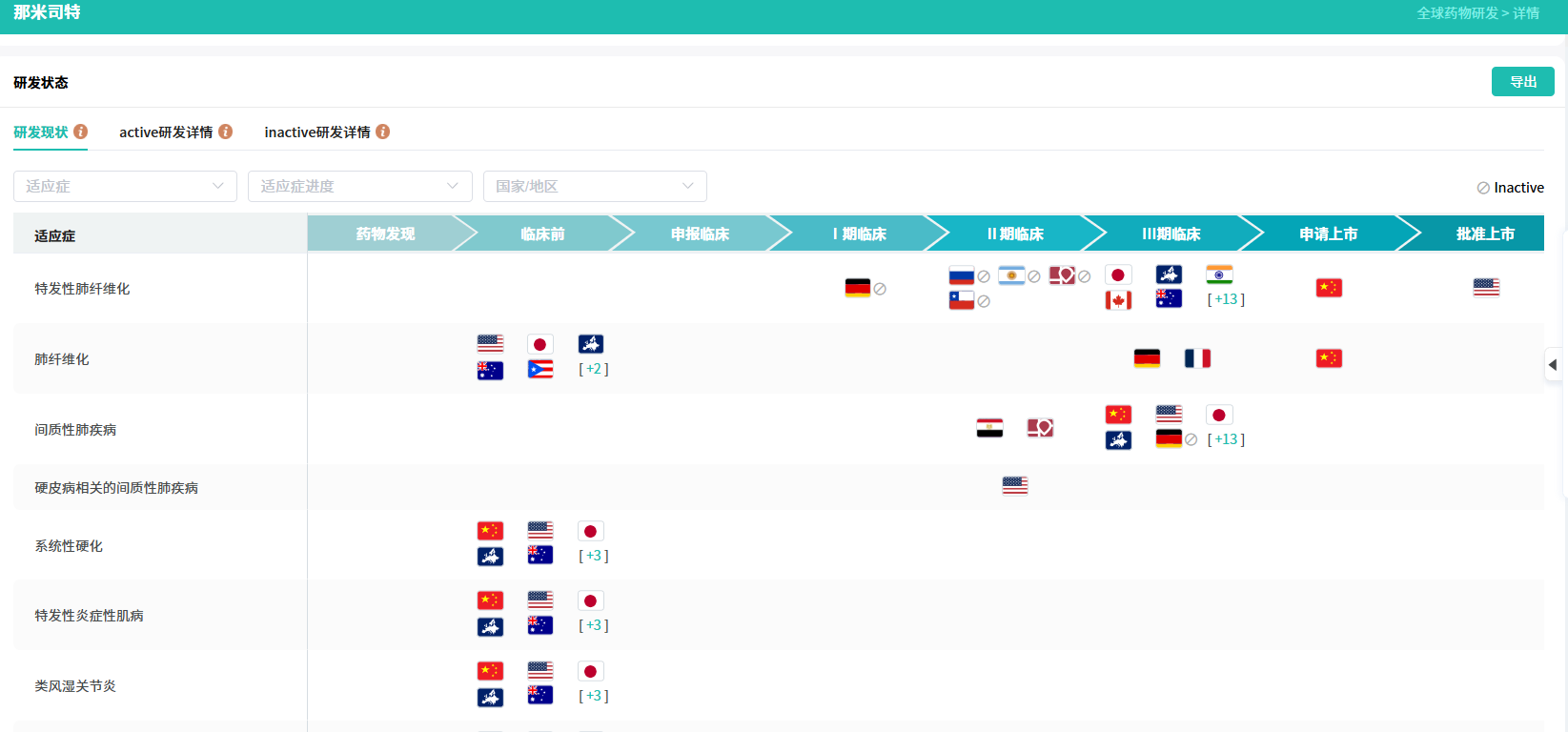
Task: Click map-pin region icon in 特发性肺纤维化 row
Action: pos(1062,275)
